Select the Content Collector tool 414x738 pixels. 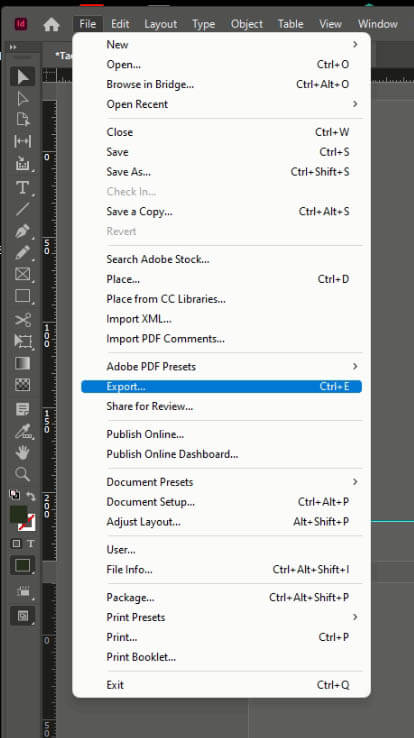(23, 163)
